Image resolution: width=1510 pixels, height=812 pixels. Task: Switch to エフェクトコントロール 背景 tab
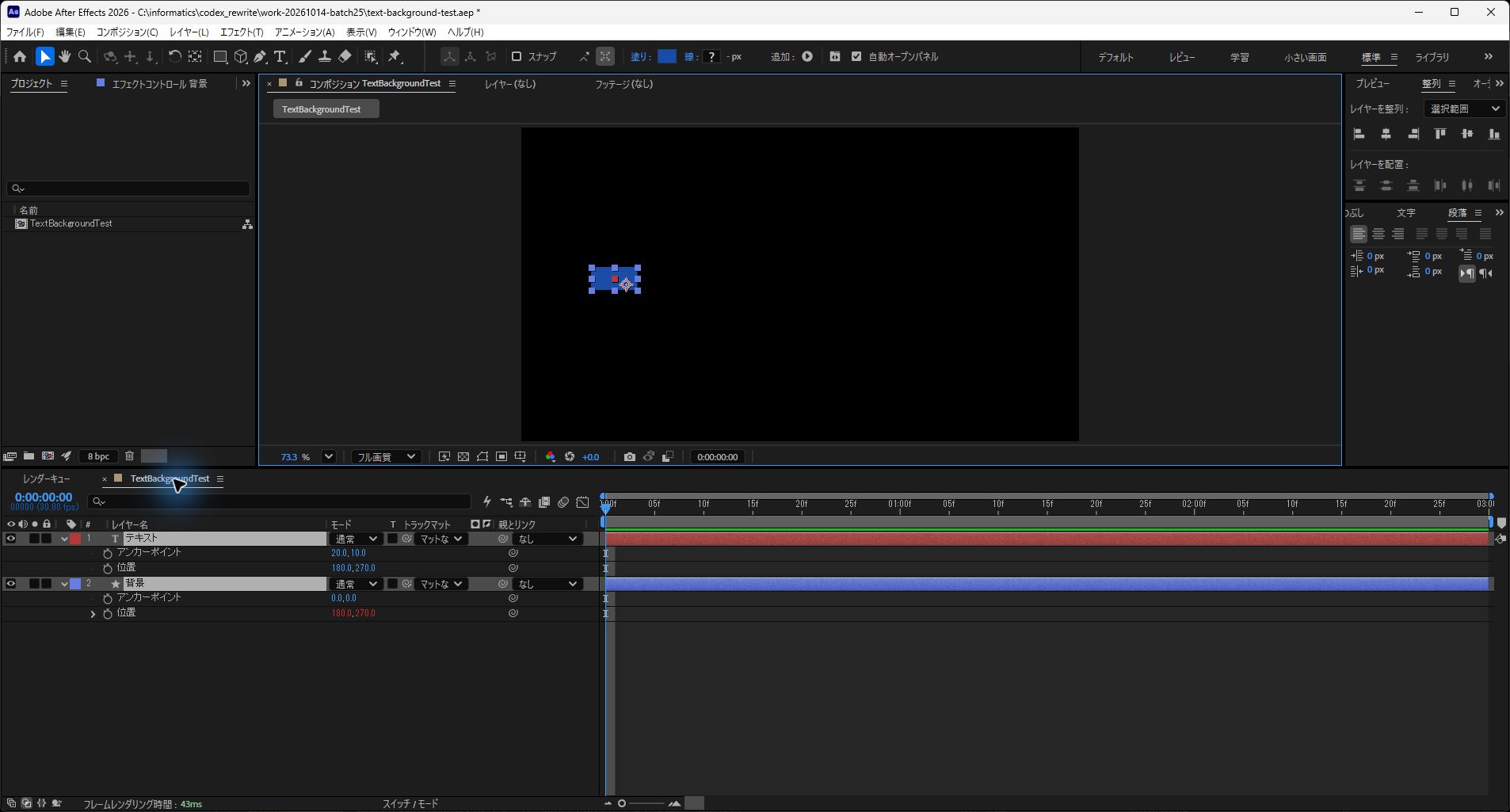coord(159,83)
